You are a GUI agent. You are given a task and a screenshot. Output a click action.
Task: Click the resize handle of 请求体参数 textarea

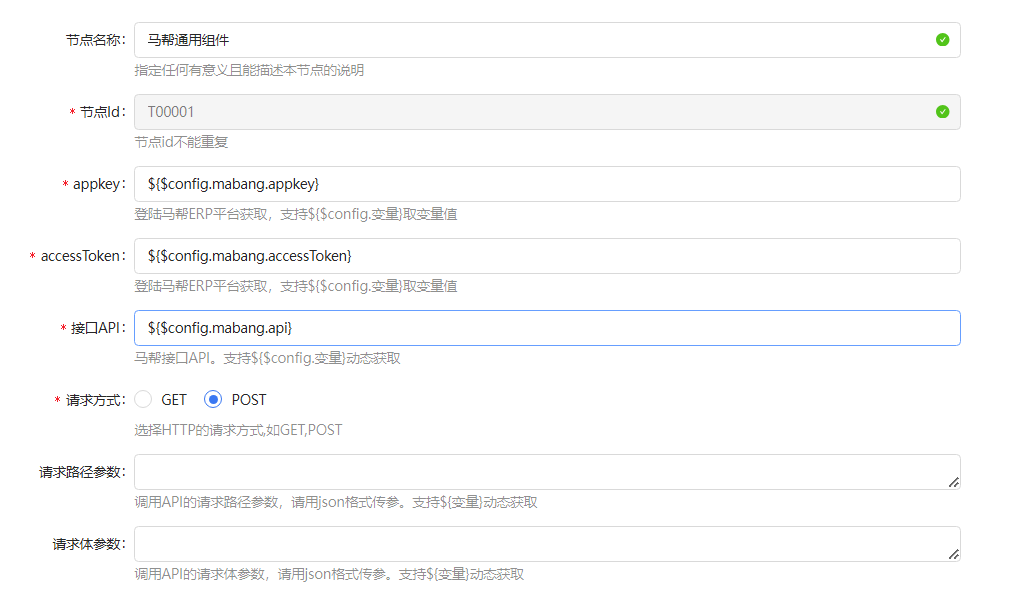(953, 553)
